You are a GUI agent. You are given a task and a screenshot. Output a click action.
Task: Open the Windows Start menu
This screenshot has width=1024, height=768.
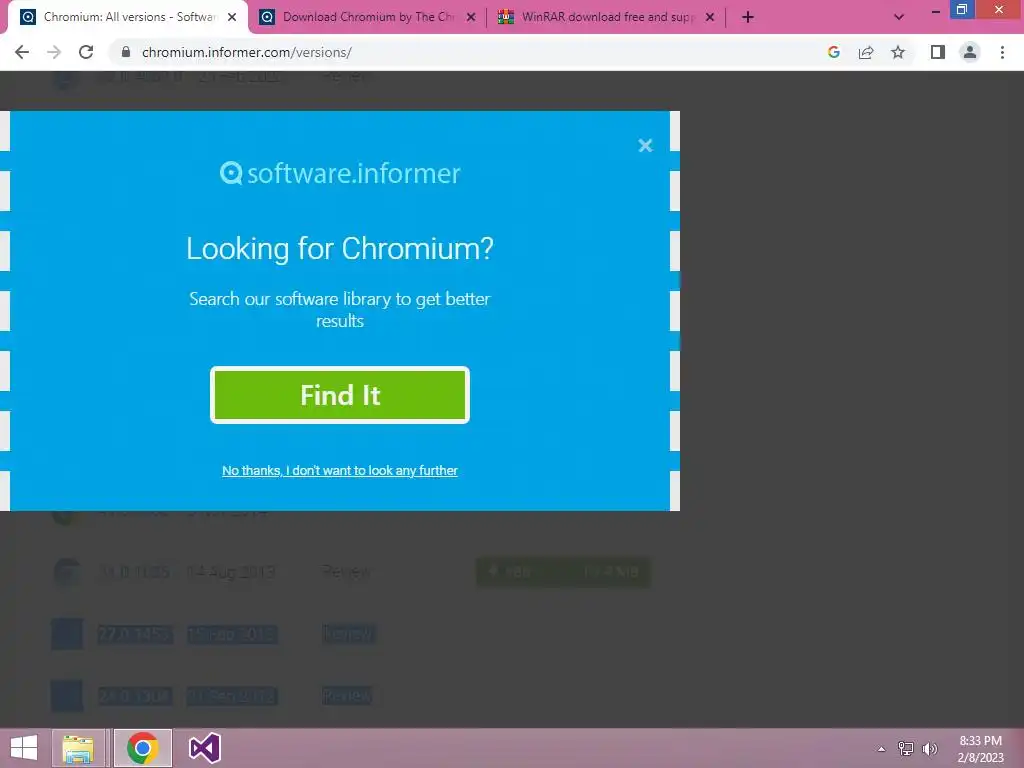24,748
